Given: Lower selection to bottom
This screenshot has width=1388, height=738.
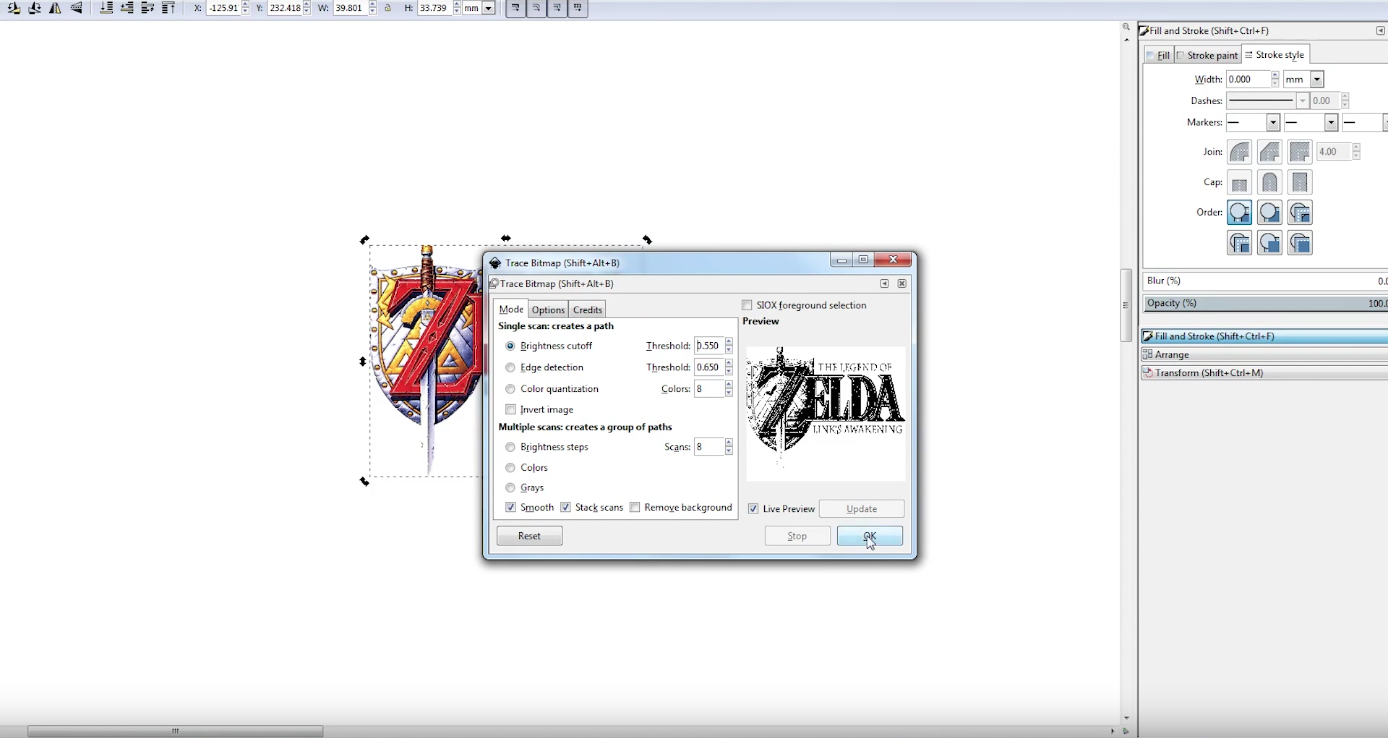Looking at the screenshot, I should [107, 8].
